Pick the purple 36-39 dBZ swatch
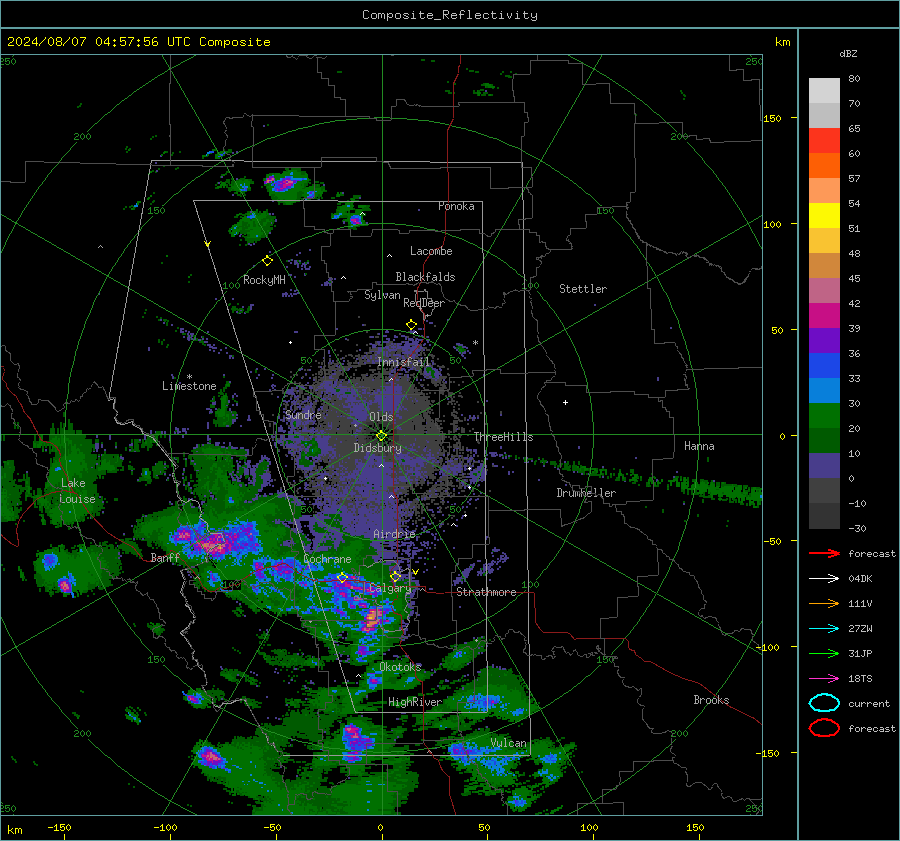Image resolution: width=900 pixels, height=841 pixels. click(x=824, y=341)
